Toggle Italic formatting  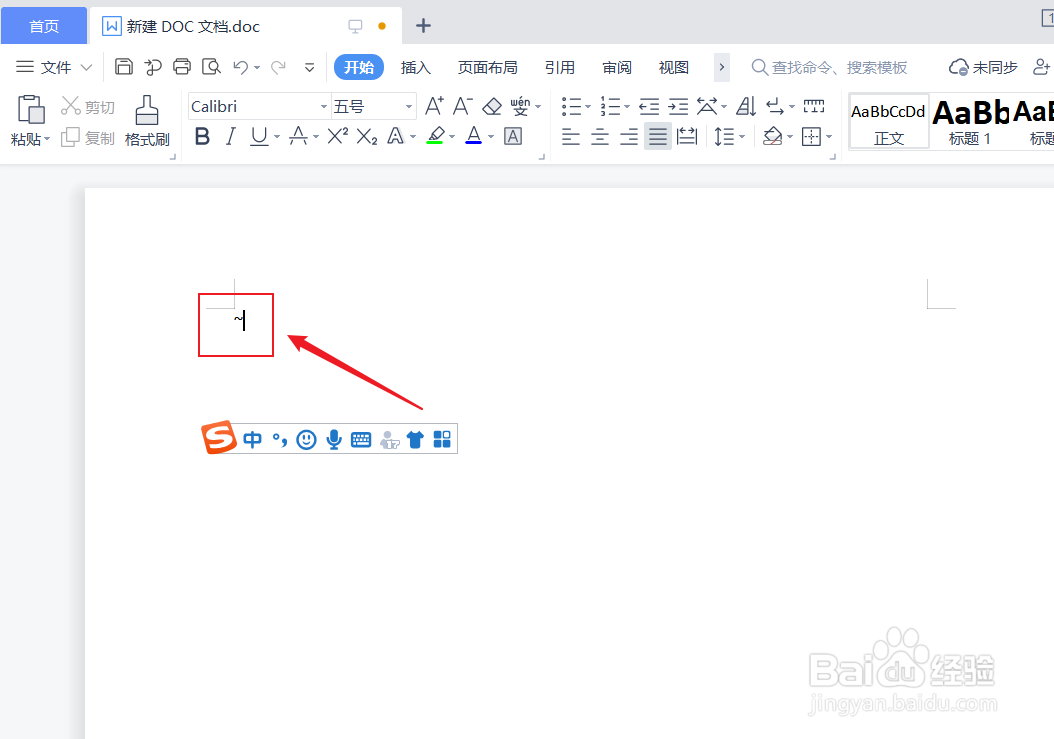tap(231, 137)
